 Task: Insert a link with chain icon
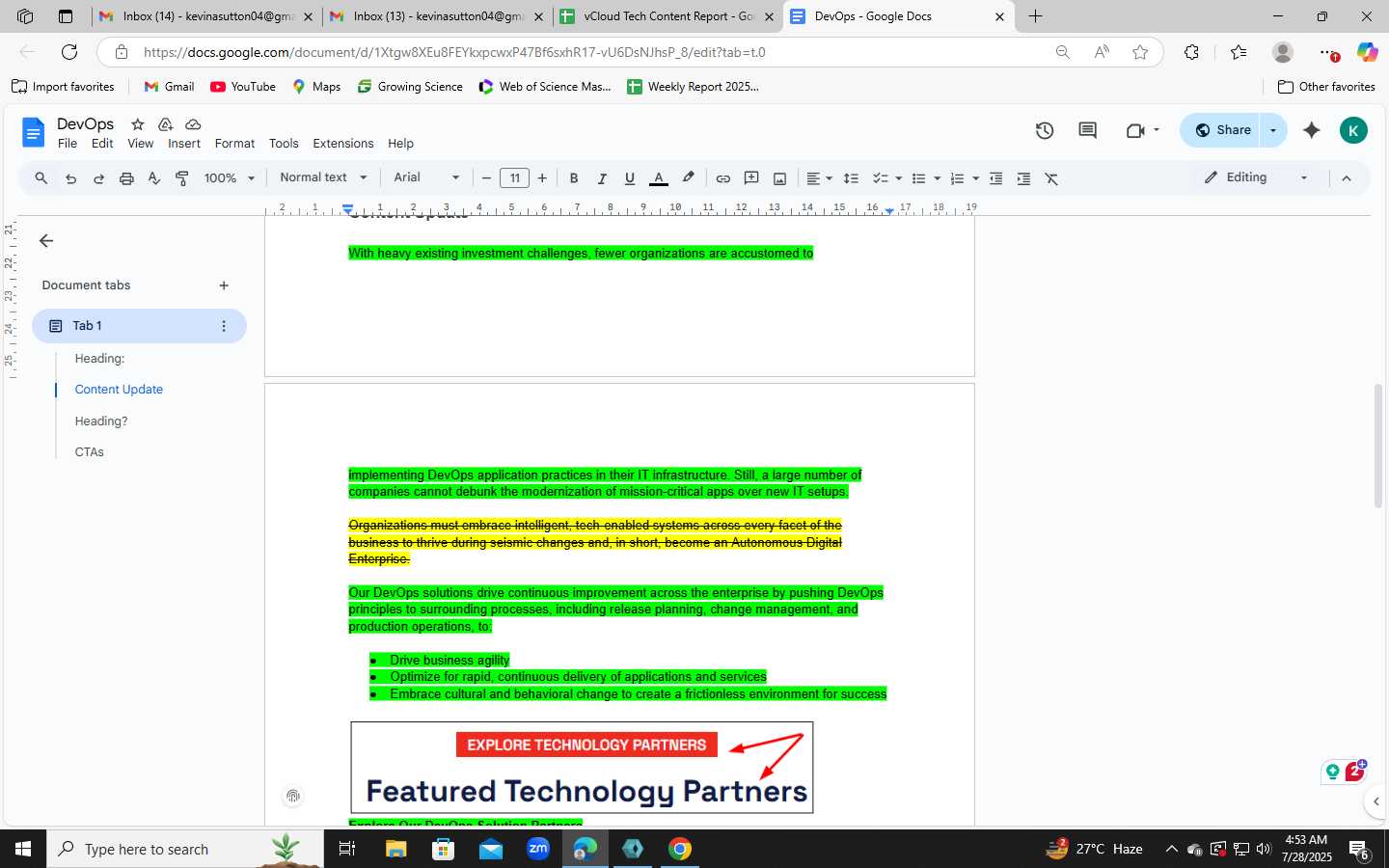(x=722, y=178)
